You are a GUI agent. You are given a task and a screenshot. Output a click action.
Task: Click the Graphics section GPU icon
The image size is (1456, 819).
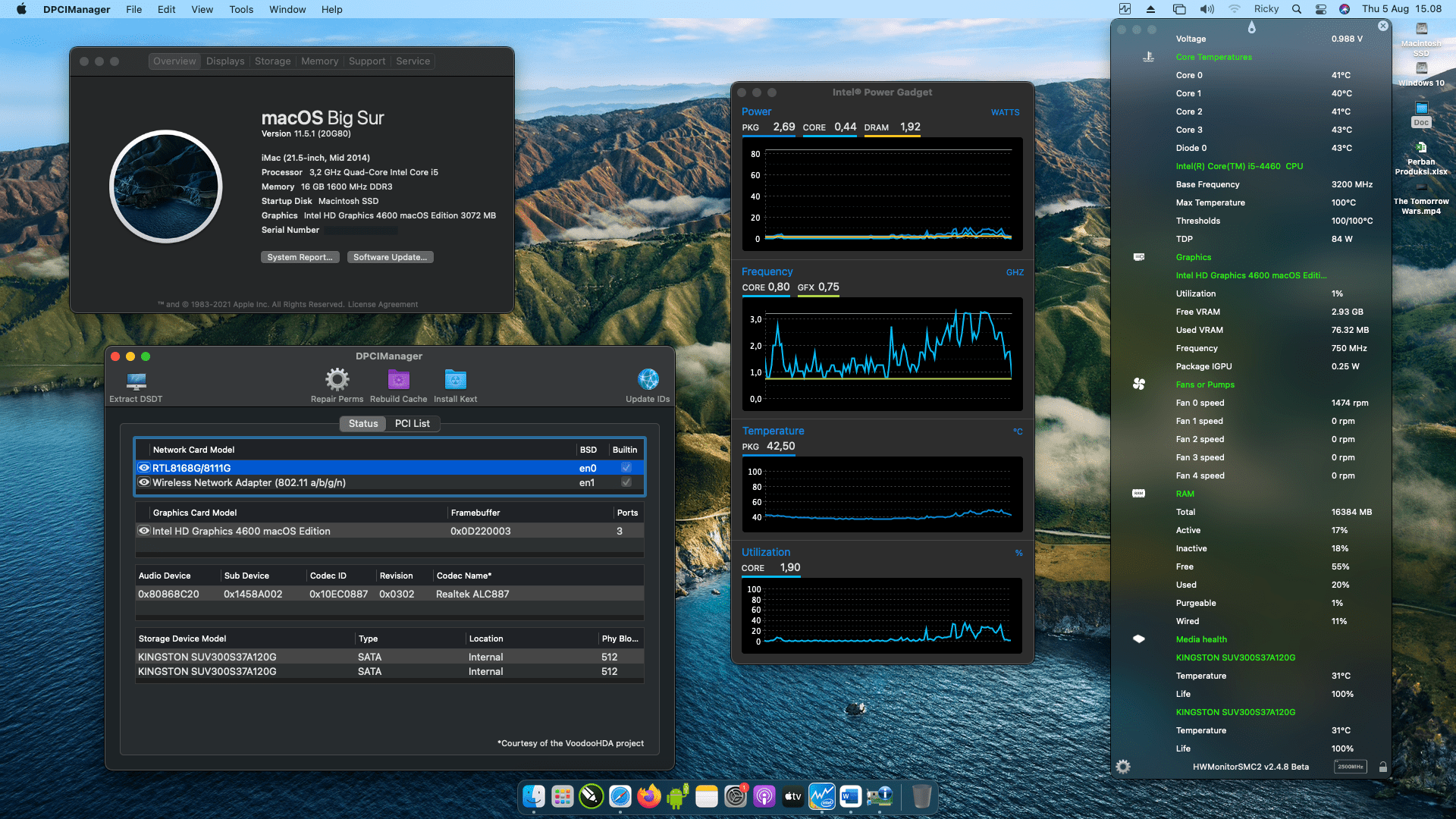point(1138,257)
